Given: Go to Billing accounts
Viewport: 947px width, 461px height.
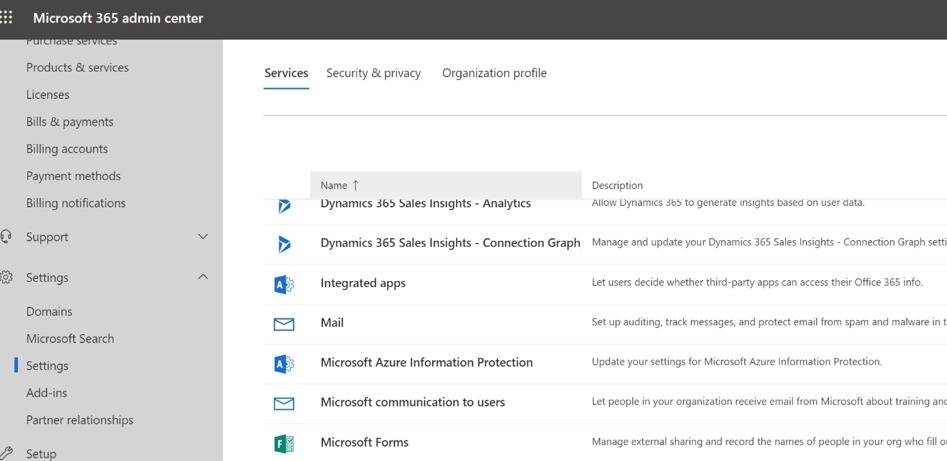Looking at the screenshot, I should coord(67,149).
